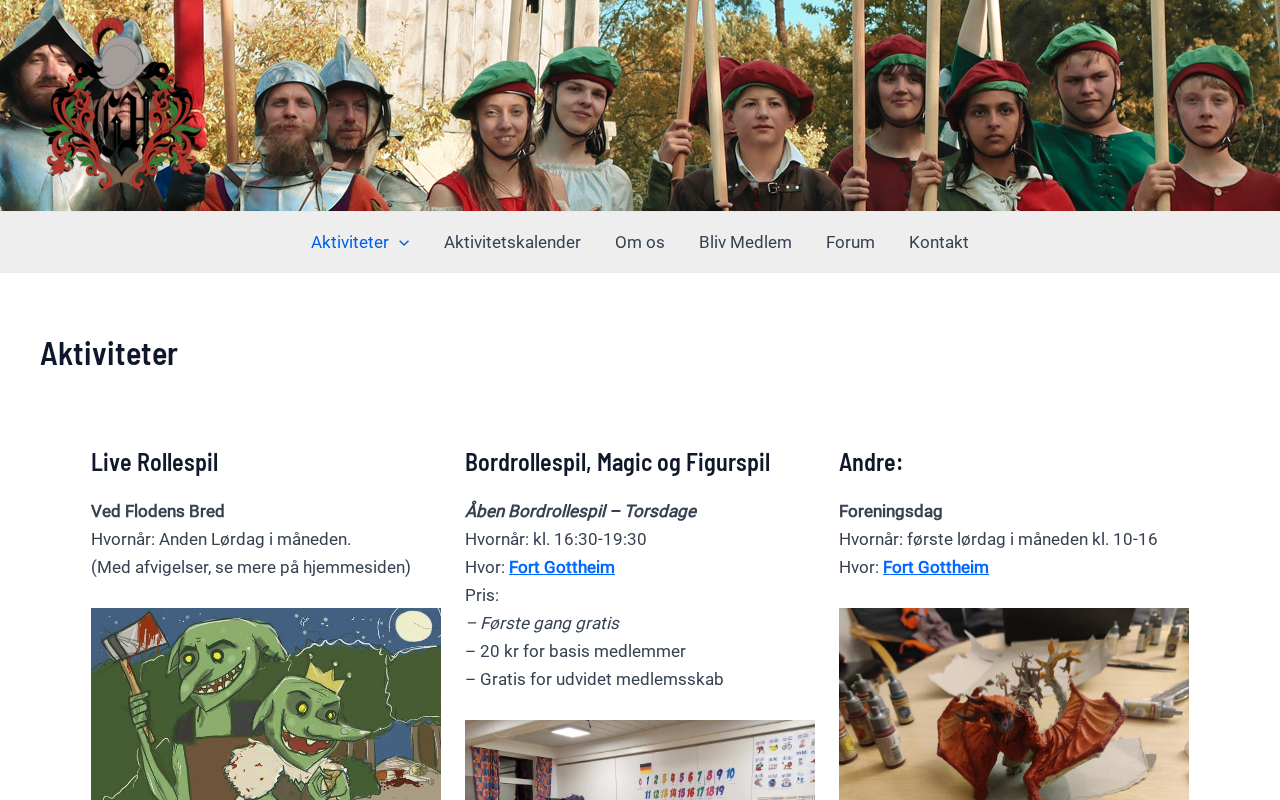Open the Aktiviteter menu item
This screenshot has height=800, width=1280.
[x=350, y=242]
